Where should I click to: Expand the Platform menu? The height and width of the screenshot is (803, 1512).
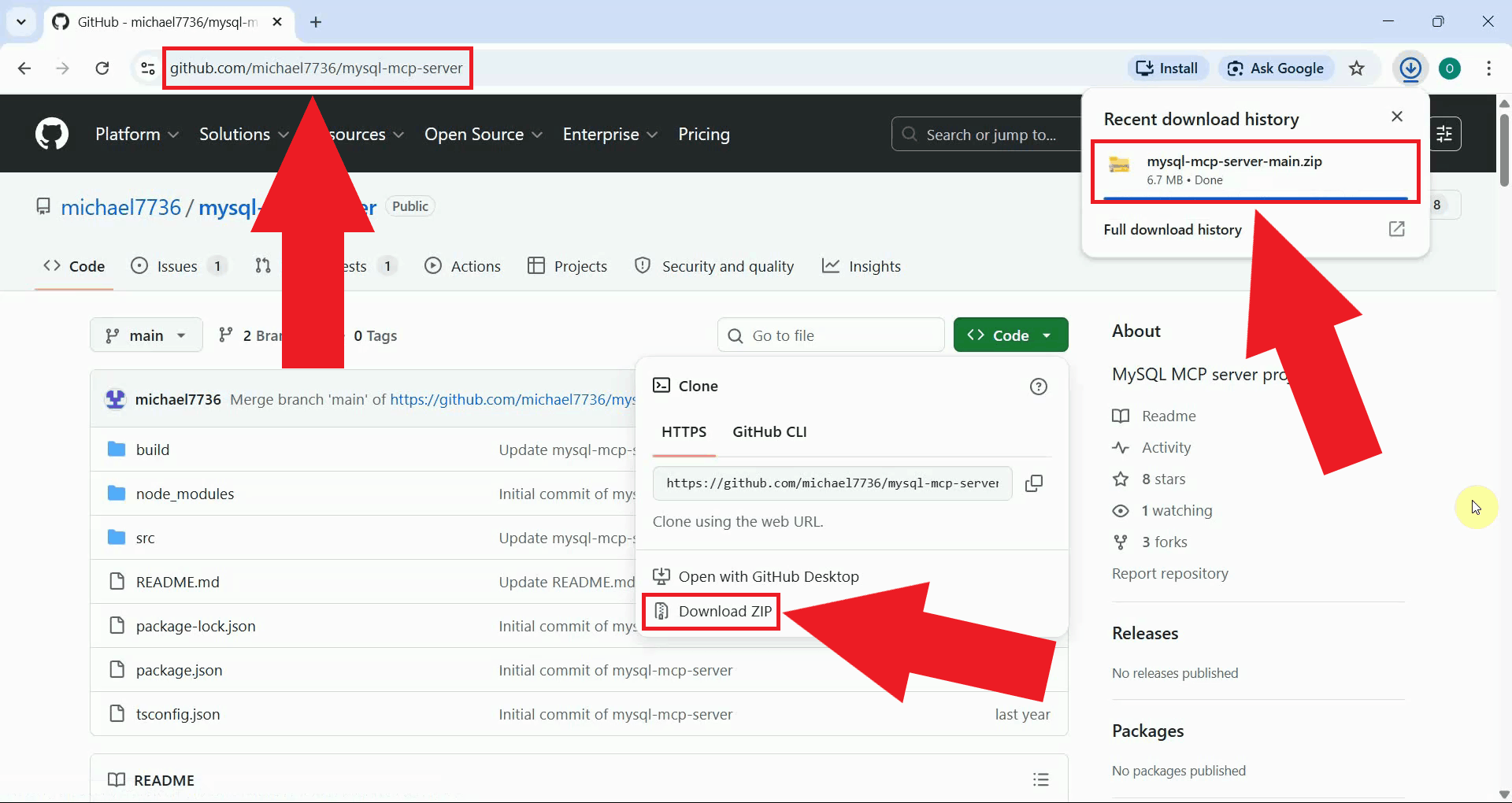click(137, 135)
